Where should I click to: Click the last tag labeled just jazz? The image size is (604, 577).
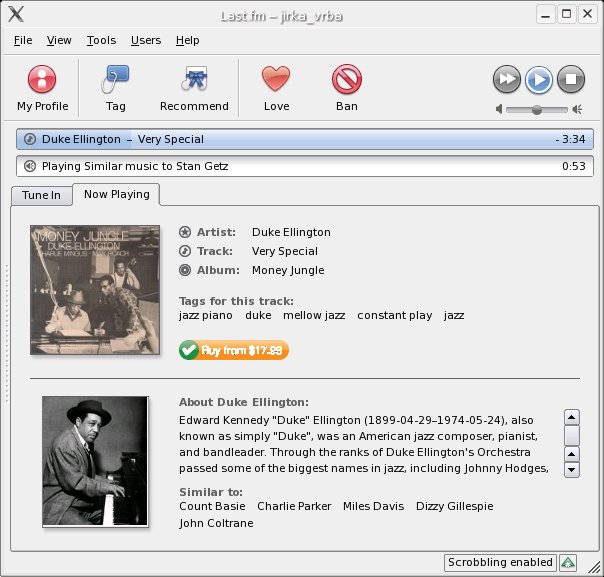click(x=454, y=315)
